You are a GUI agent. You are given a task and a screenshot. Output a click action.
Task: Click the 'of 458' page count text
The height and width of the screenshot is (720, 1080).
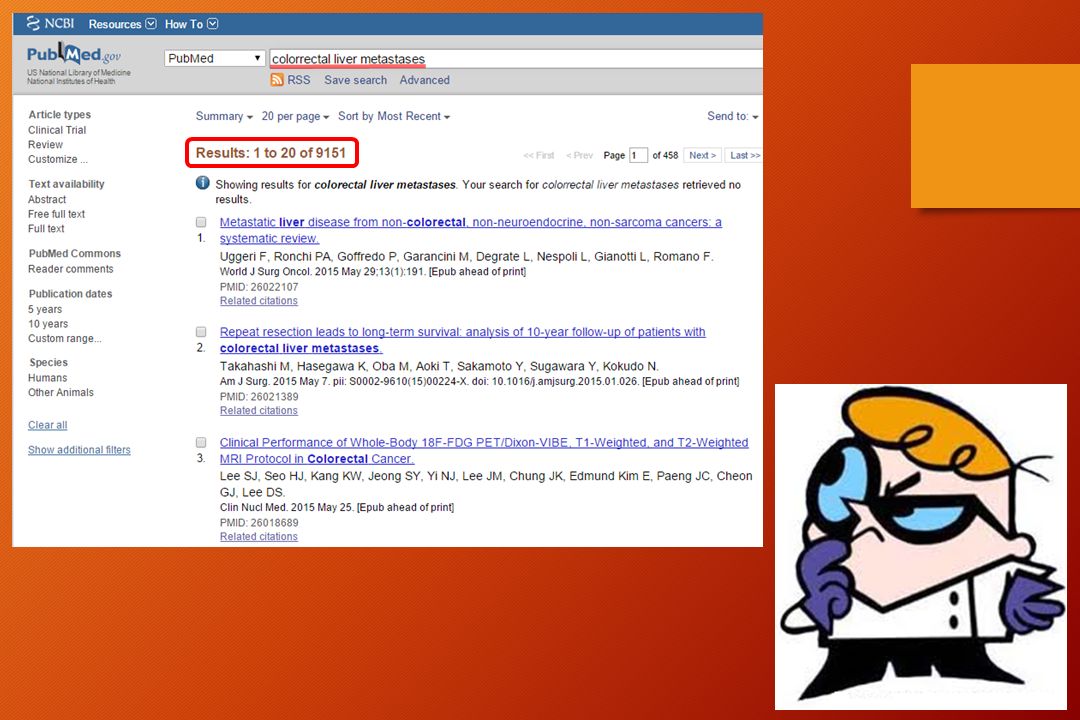tap(665, 155)
